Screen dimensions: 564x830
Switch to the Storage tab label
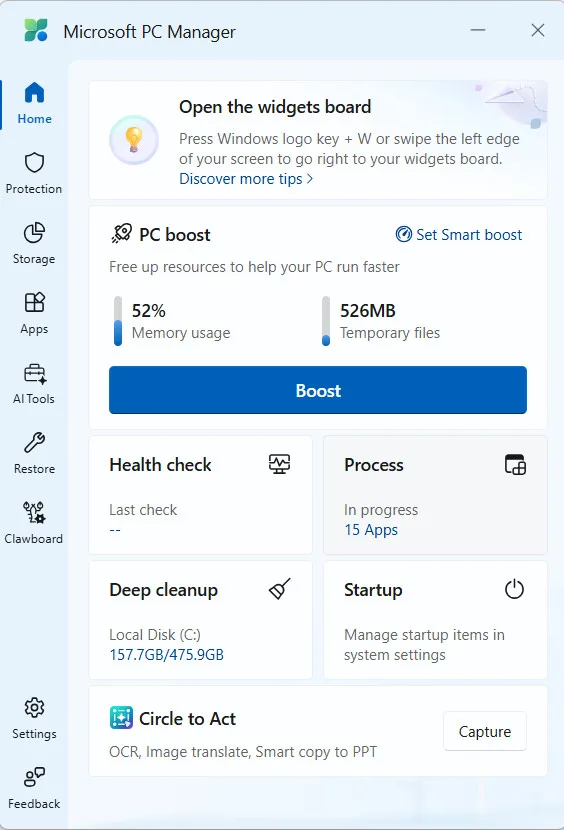(34, 259)
